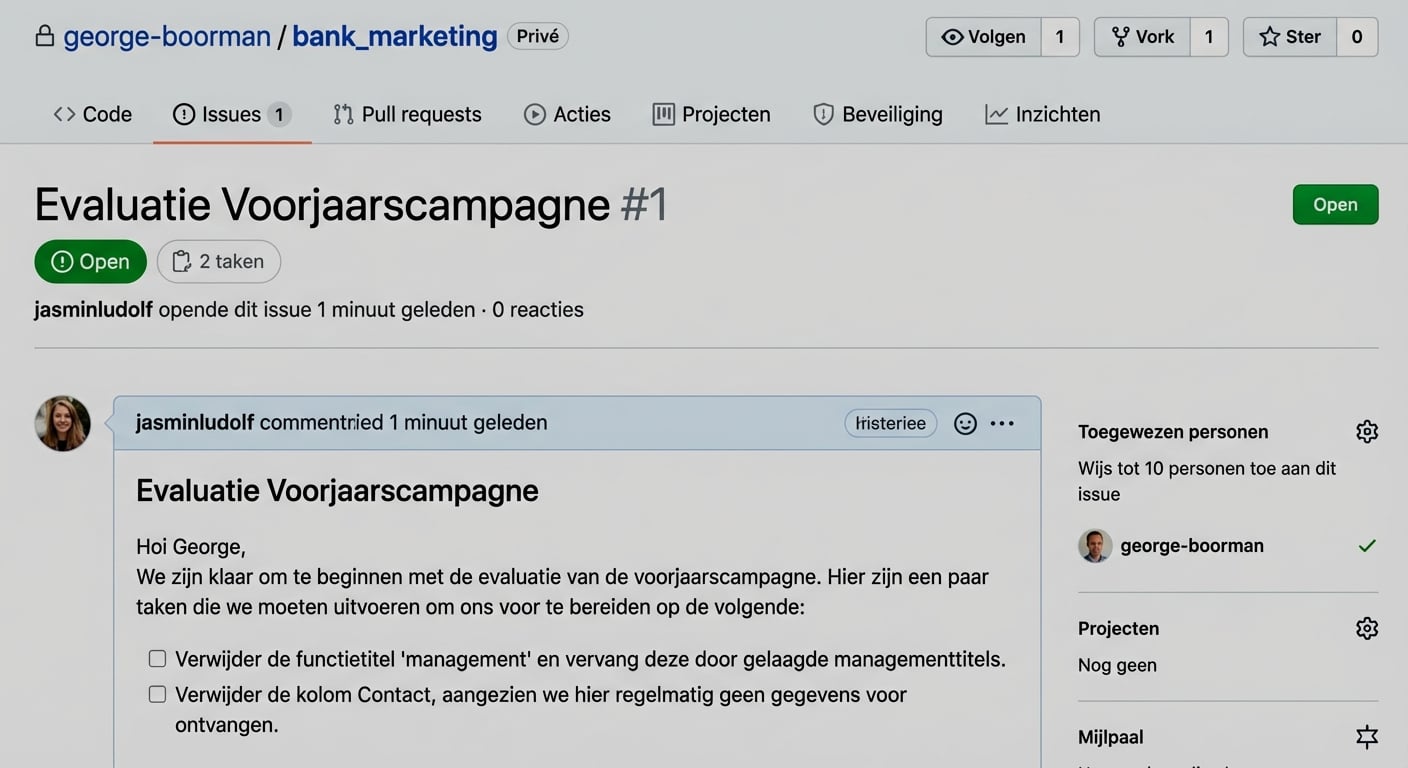Click jasminludolf's avatar thumbnail beside the comment
The image size is (1408, 768).
tap(63, 424)
